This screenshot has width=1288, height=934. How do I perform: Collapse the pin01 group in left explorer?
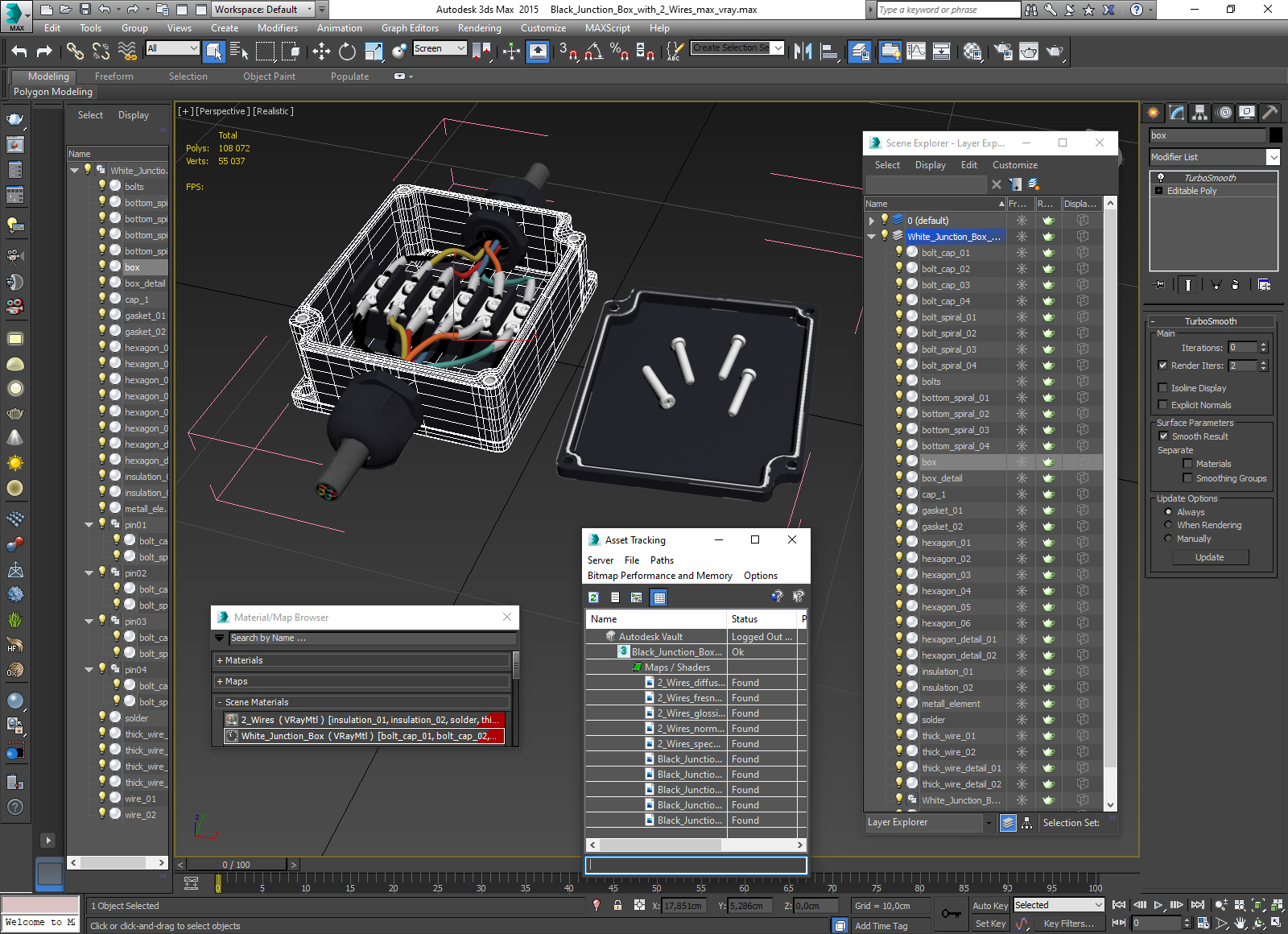(89, 525)
